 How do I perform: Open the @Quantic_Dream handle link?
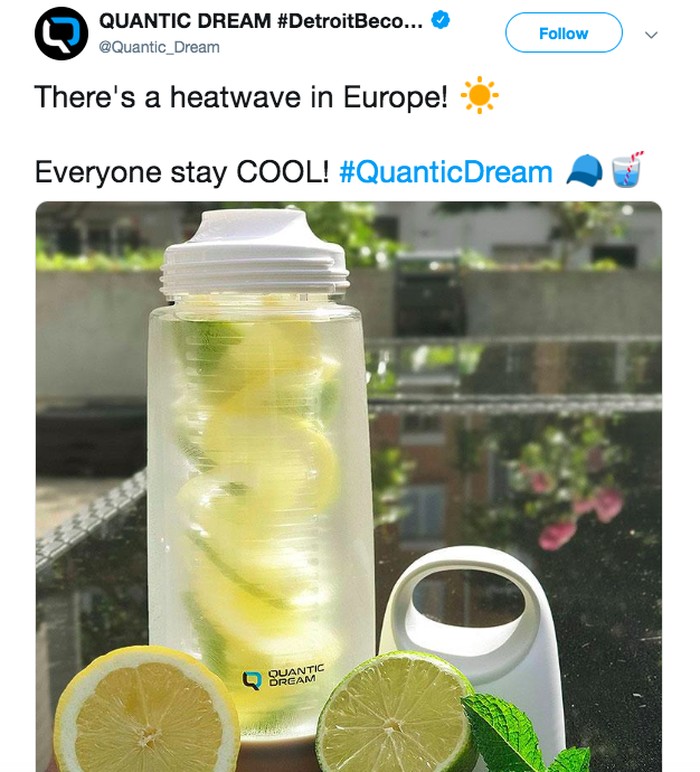pyautogui.click(x=159, y=47)
